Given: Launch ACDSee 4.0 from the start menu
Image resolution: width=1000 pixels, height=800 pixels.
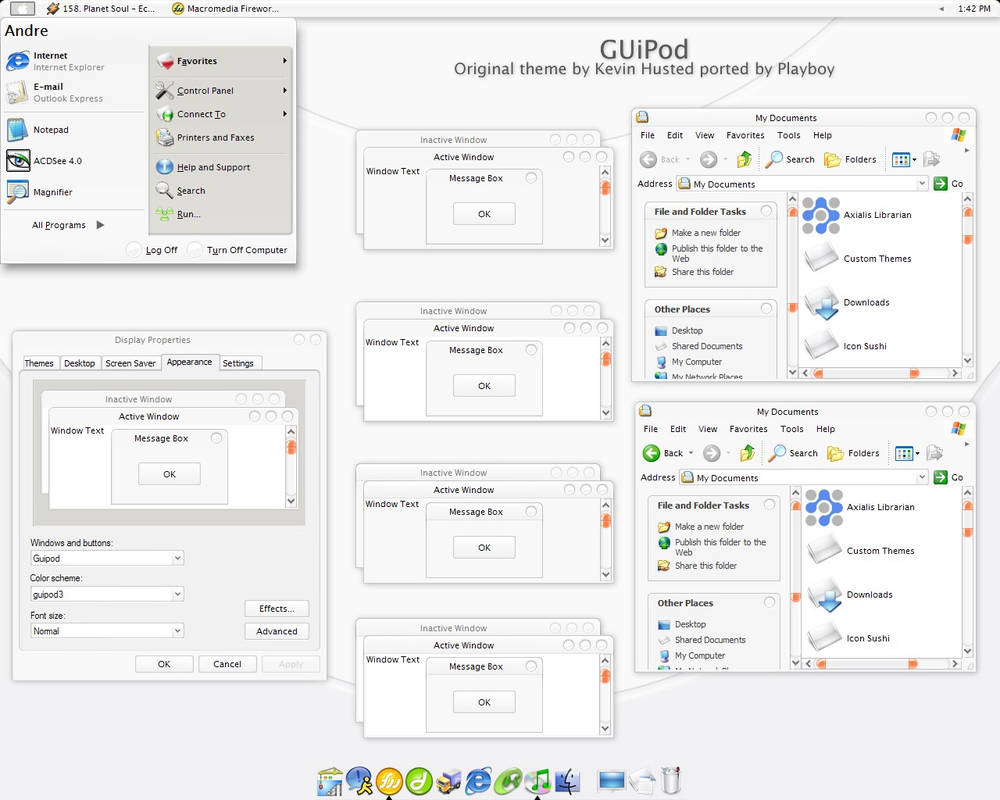Looking at the screenshot, I should [44, 161].
